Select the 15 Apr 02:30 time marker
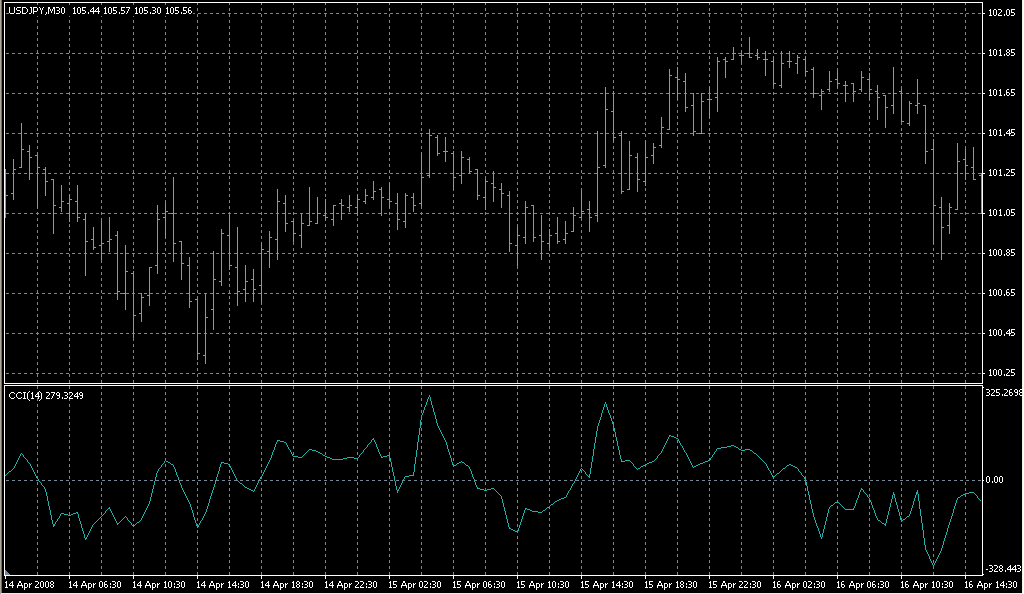The image size is (1024, 594). [x=413, y=584]
